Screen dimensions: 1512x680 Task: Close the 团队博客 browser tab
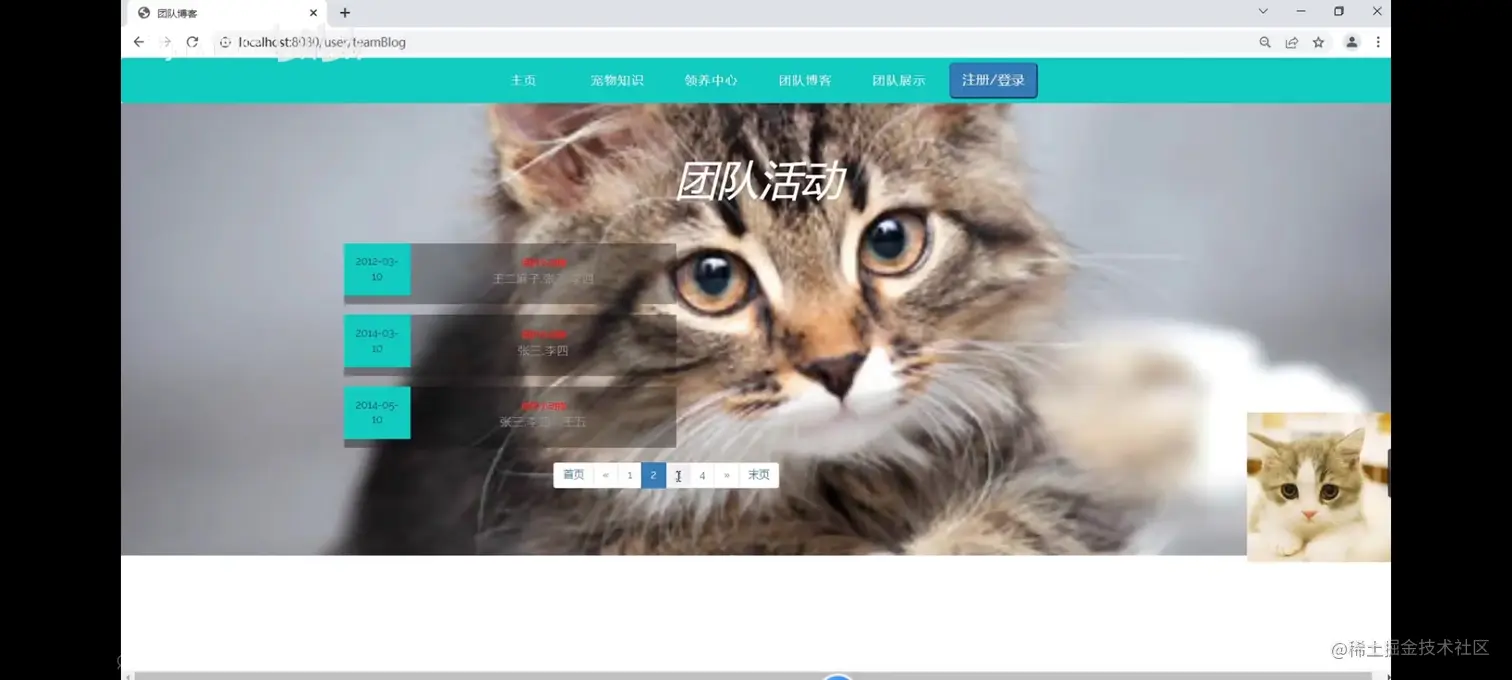click(x=313, y=13)
